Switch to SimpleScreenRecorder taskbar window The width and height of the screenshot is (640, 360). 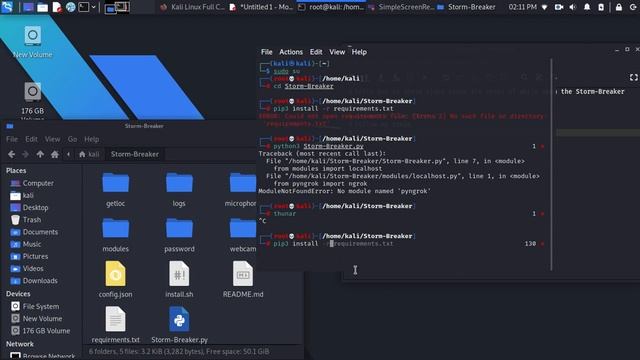pos(402,7)
